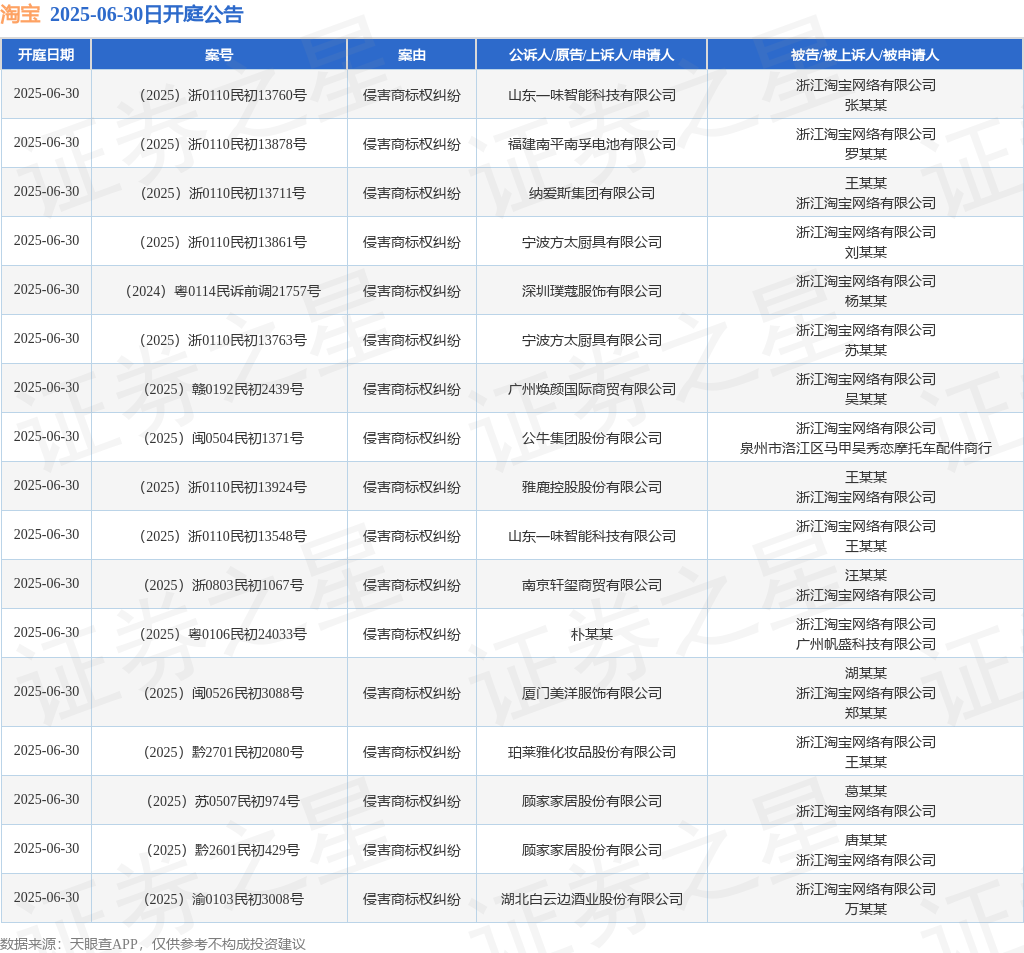This screenshot has height=953, width=1024.
Task: Click defendant 刘某某
Action: pyautogui.click(x=865, y=252)
